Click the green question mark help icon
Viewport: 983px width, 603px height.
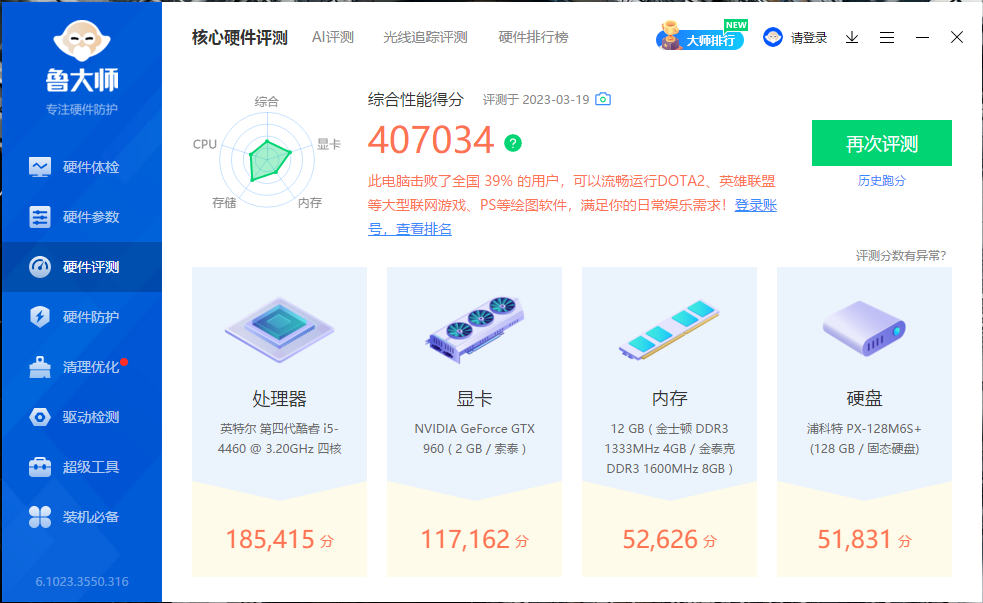point(513,143)
